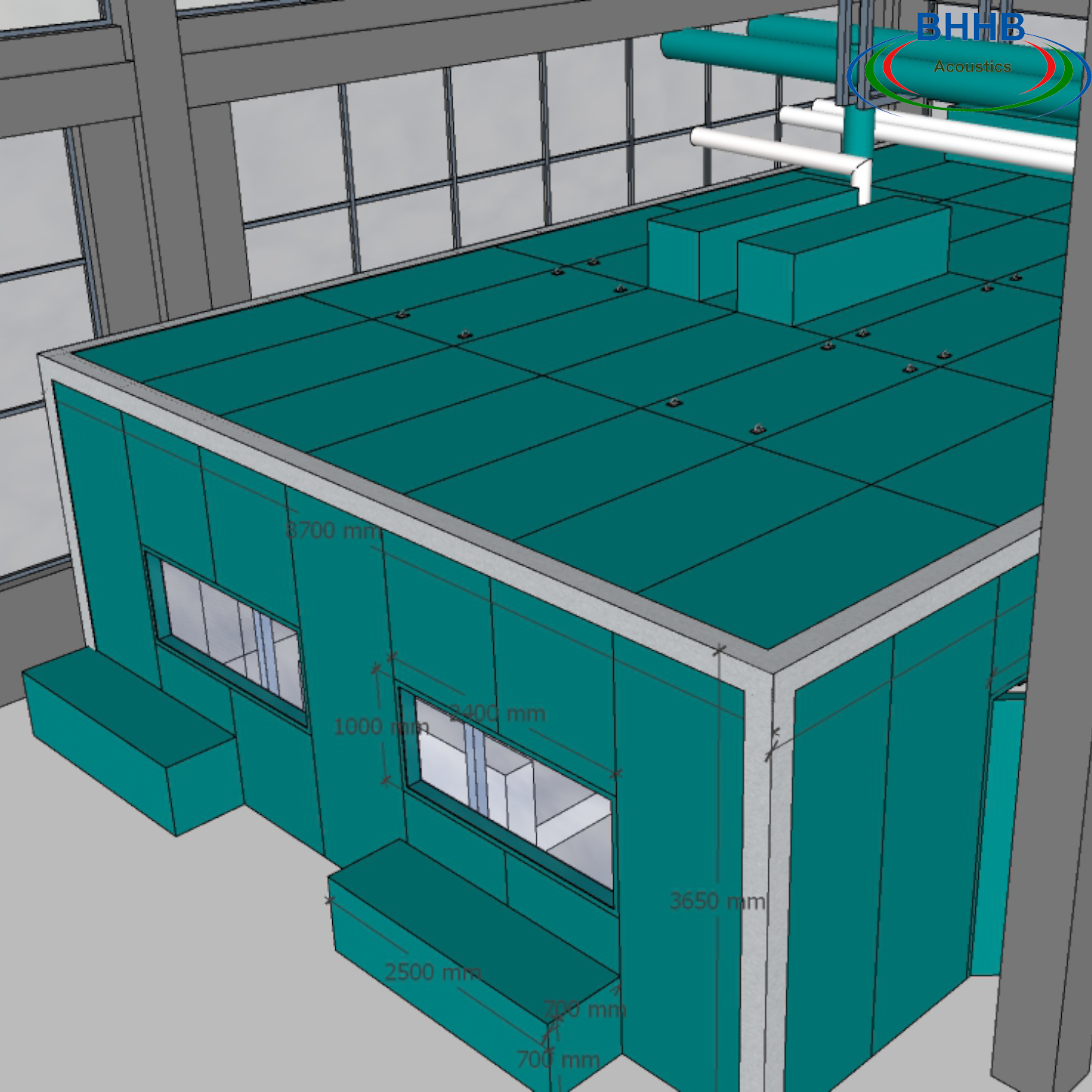Select the 2400 mm window width label
Viewport: 1092px width, 1092px height.
click(x=498, y=713)
